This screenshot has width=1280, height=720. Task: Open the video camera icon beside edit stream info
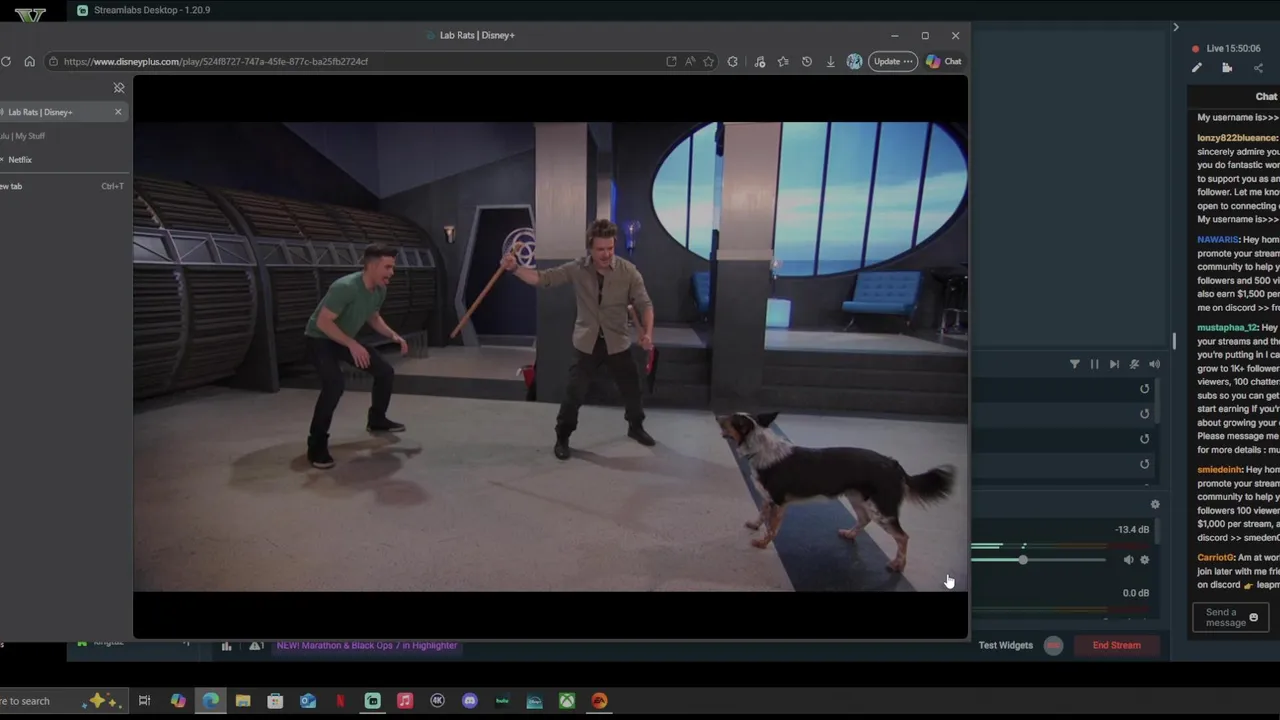pyautogui.click(x=1227, y=68)
